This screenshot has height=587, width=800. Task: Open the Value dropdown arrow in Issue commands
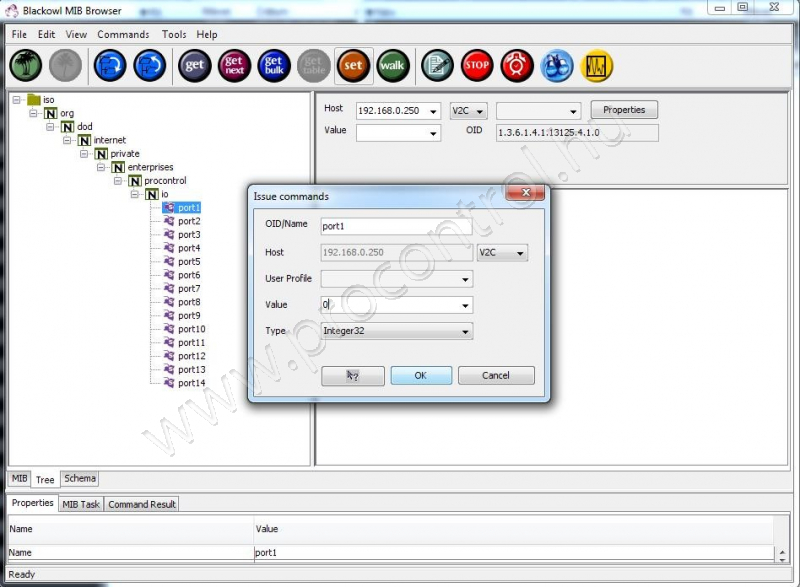(465, 305)
